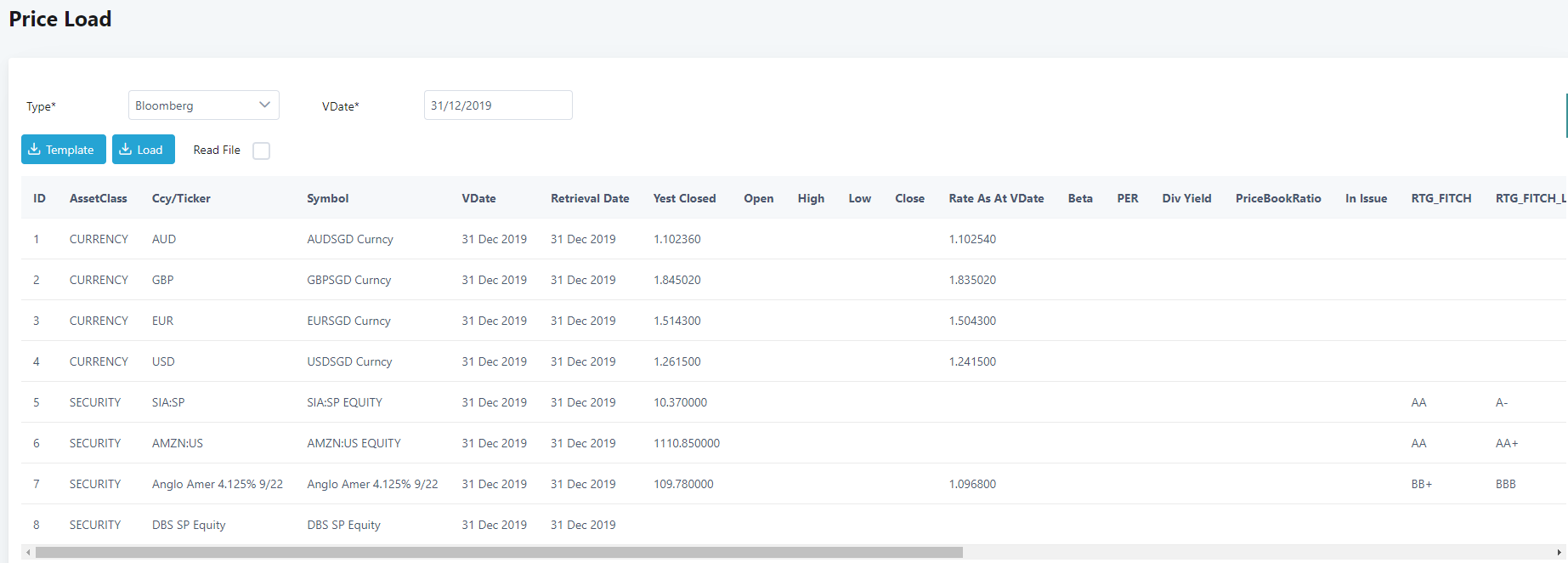The image size is (1568, 563).
Task: Enable the Read File checkbox
Action: (x=262, y=151)
